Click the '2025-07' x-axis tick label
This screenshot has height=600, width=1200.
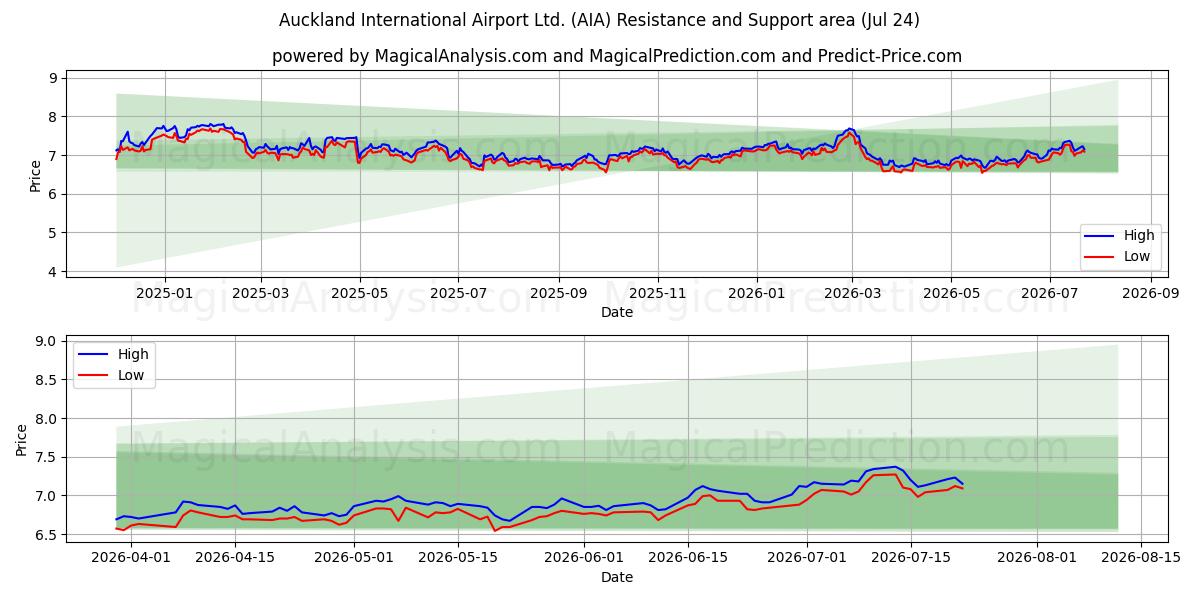[x=458, y=294]
